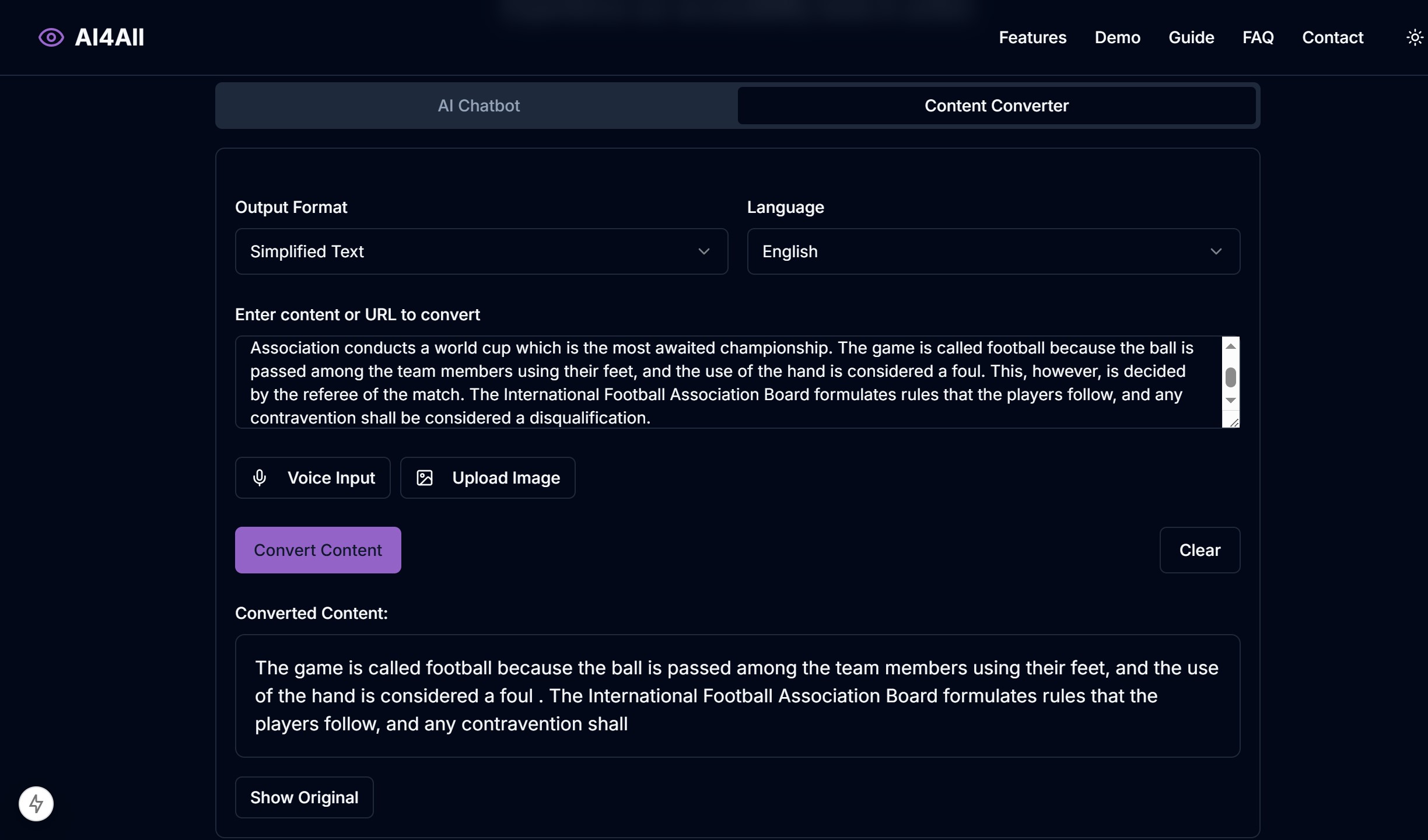This screenshot has width=1428, height=840.
Task: Open the FAQ navigation link
Action: (1258, 37)
